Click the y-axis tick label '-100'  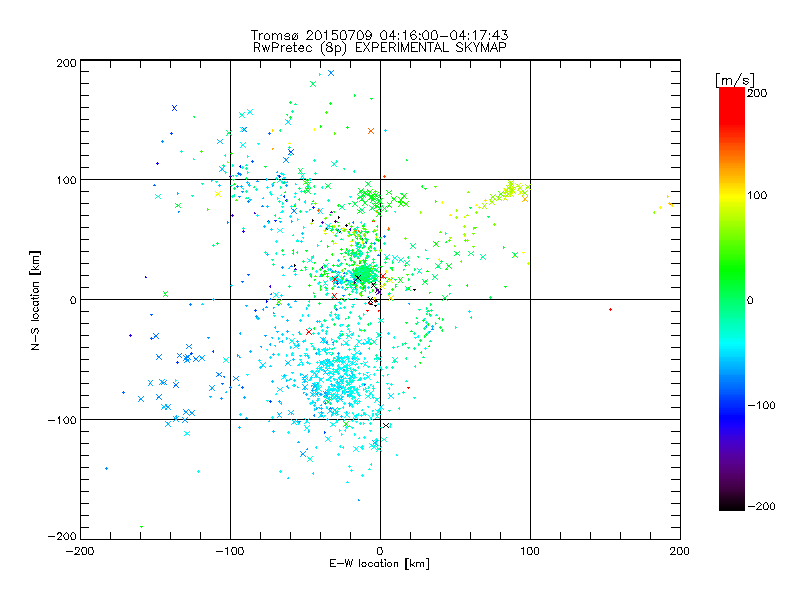pos(62,420)
